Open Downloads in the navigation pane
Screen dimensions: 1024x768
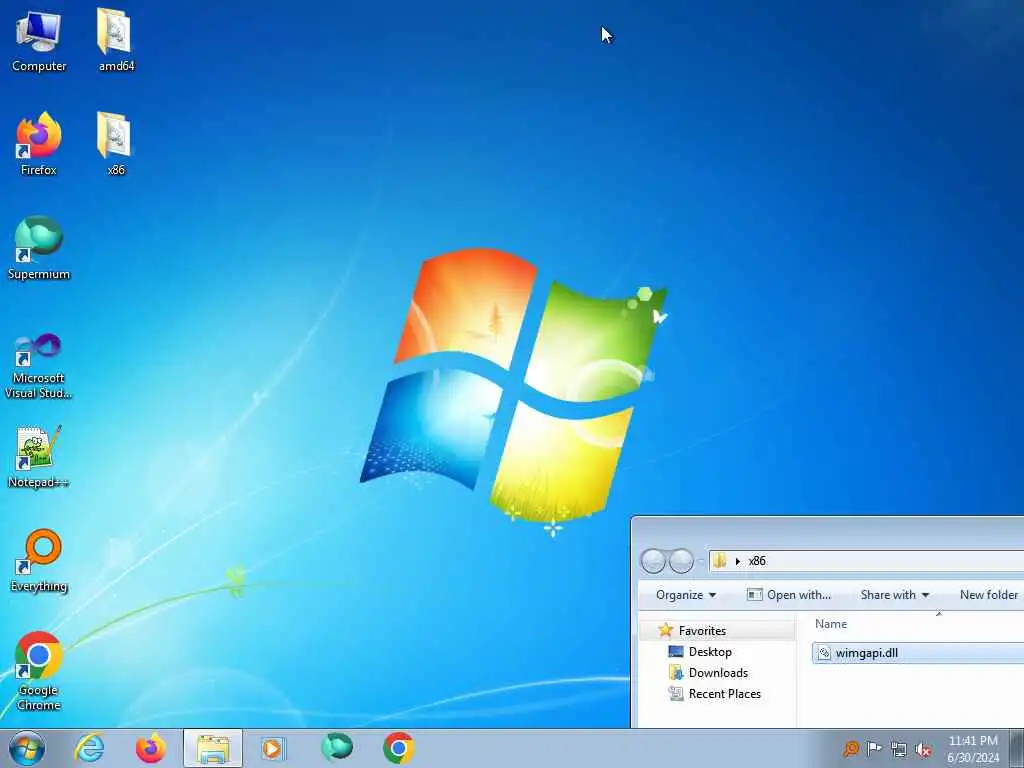pos(718,673)
